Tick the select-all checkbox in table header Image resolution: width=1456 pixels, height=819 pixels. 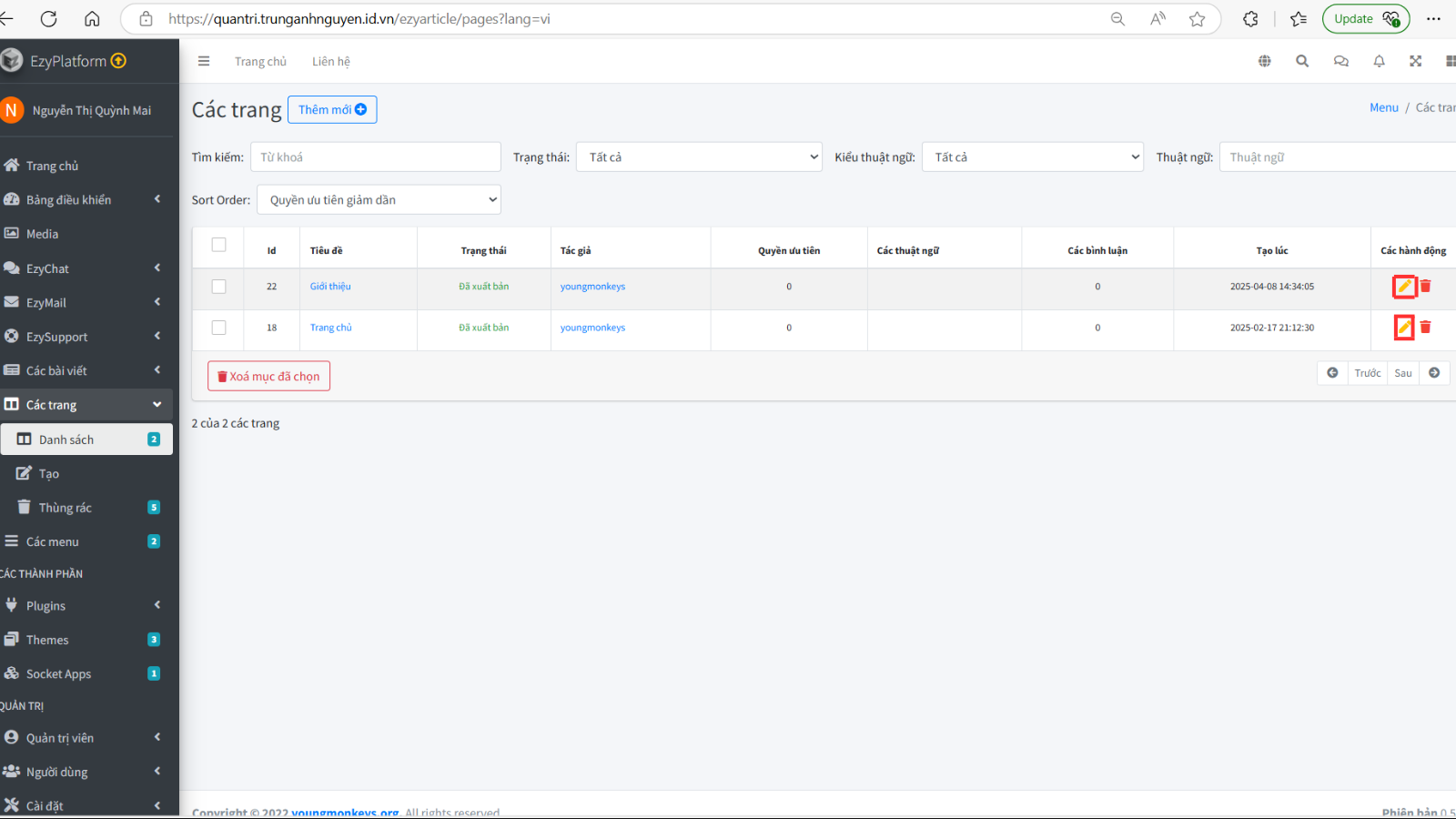point(218,245)
